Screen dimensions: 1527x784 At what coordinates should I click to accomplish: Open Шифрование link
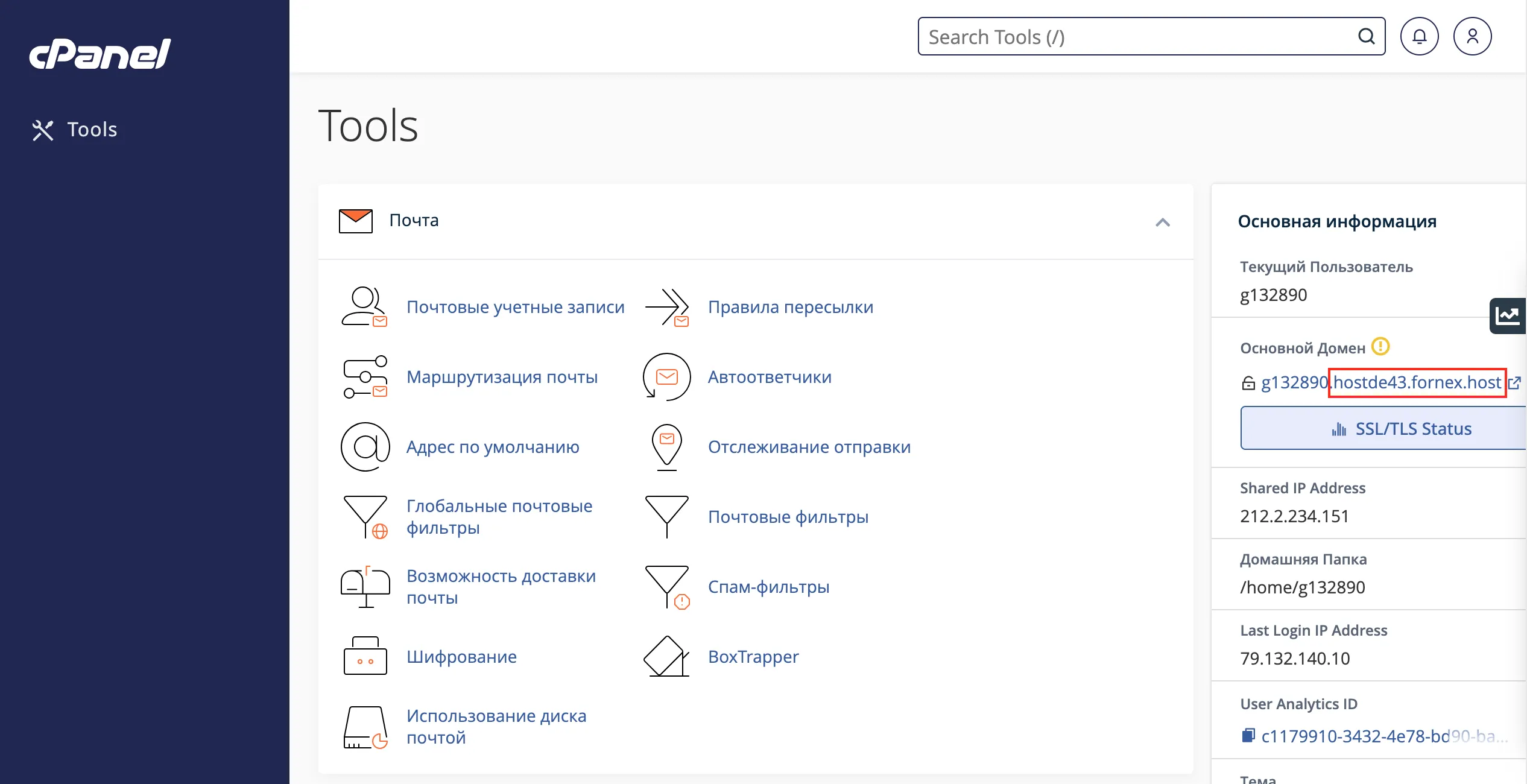pos(461,657)
